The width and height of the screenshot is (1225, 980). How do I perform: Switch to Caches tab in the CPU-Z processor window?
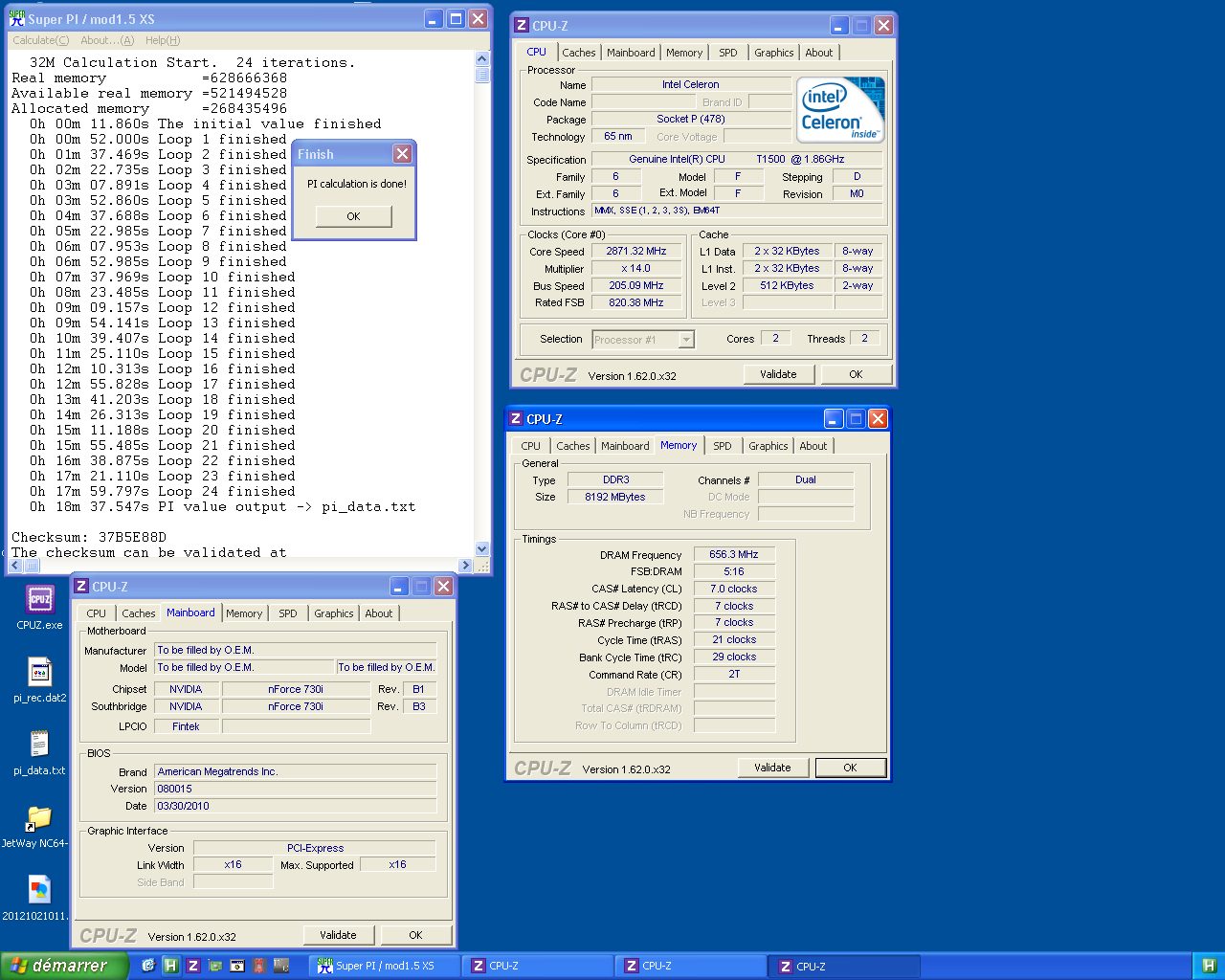[579, 53]
